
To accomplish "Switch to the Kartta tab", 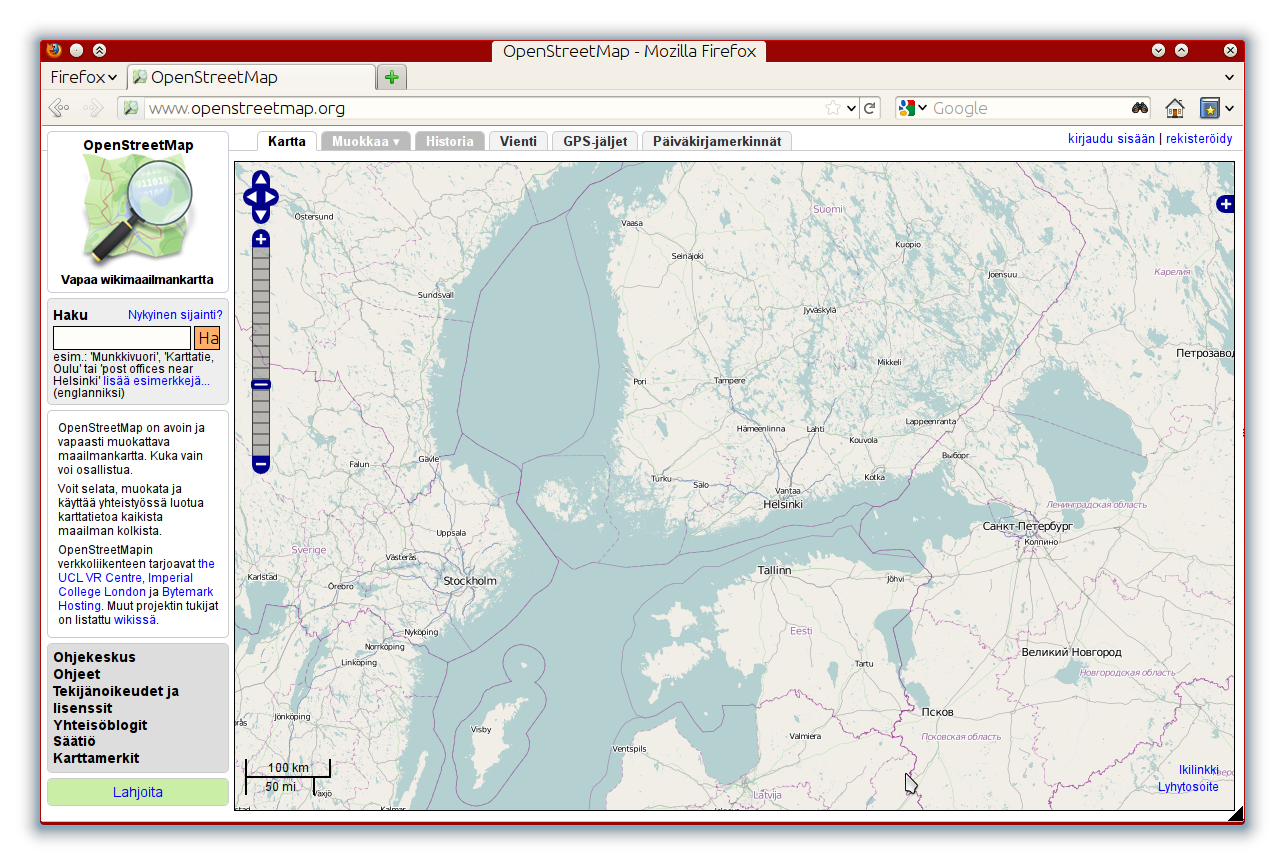I will 287,141.
